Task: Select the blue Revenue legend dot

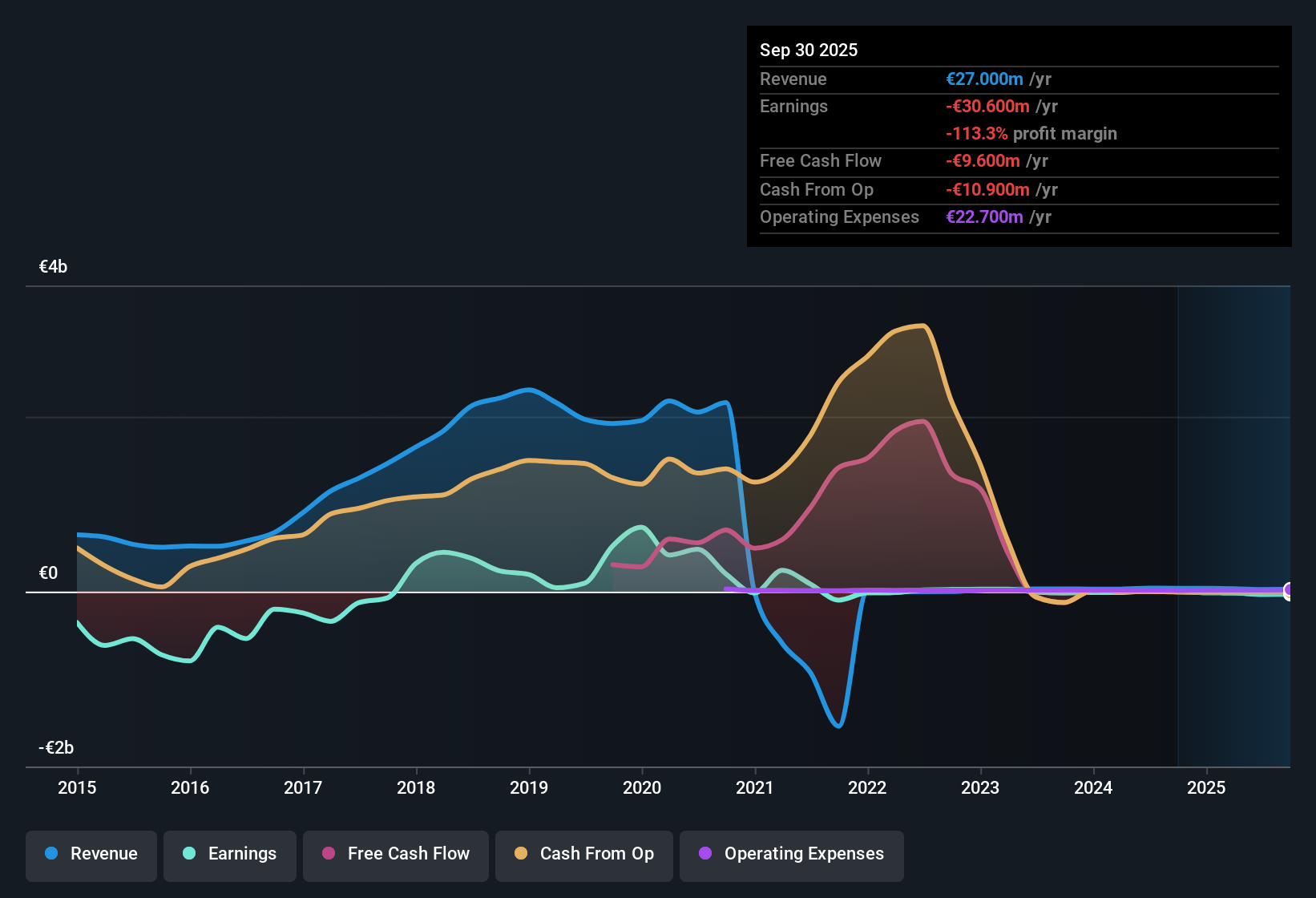Action: [x=50, y=854]
